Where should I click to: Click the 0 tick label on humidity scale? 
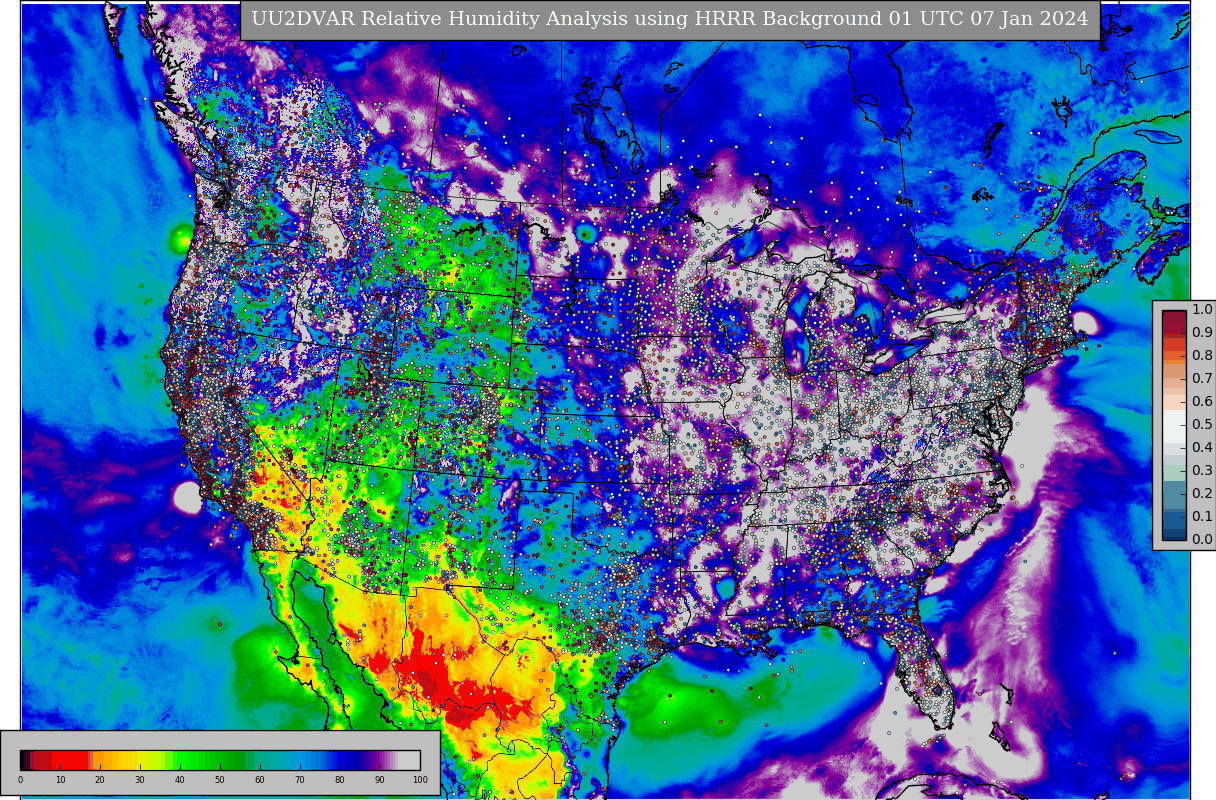(x=20, y=780)
